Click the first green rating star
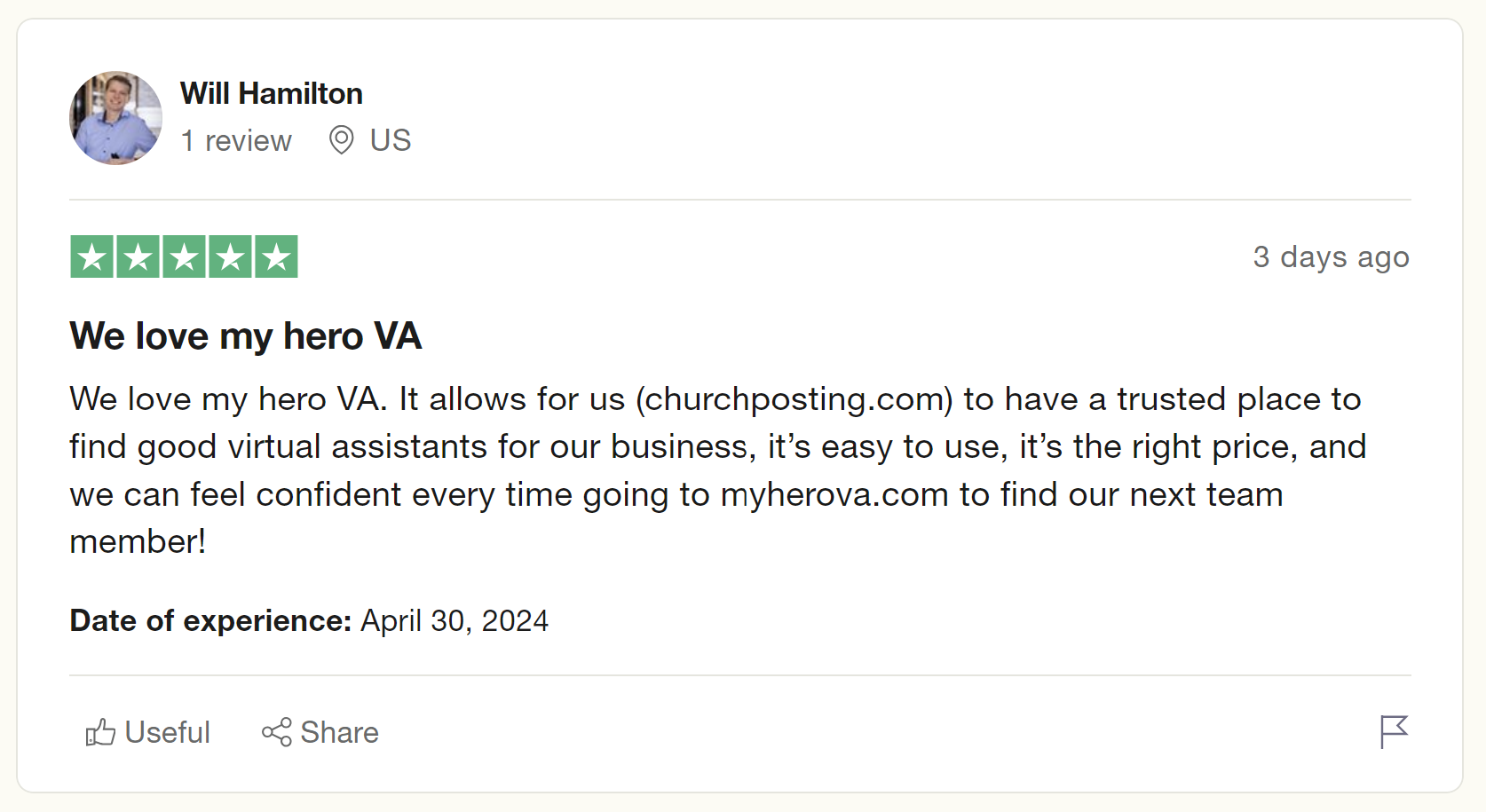Viewport: 1486px width, 812px height. pyautogui.click(x=92, y=257)
